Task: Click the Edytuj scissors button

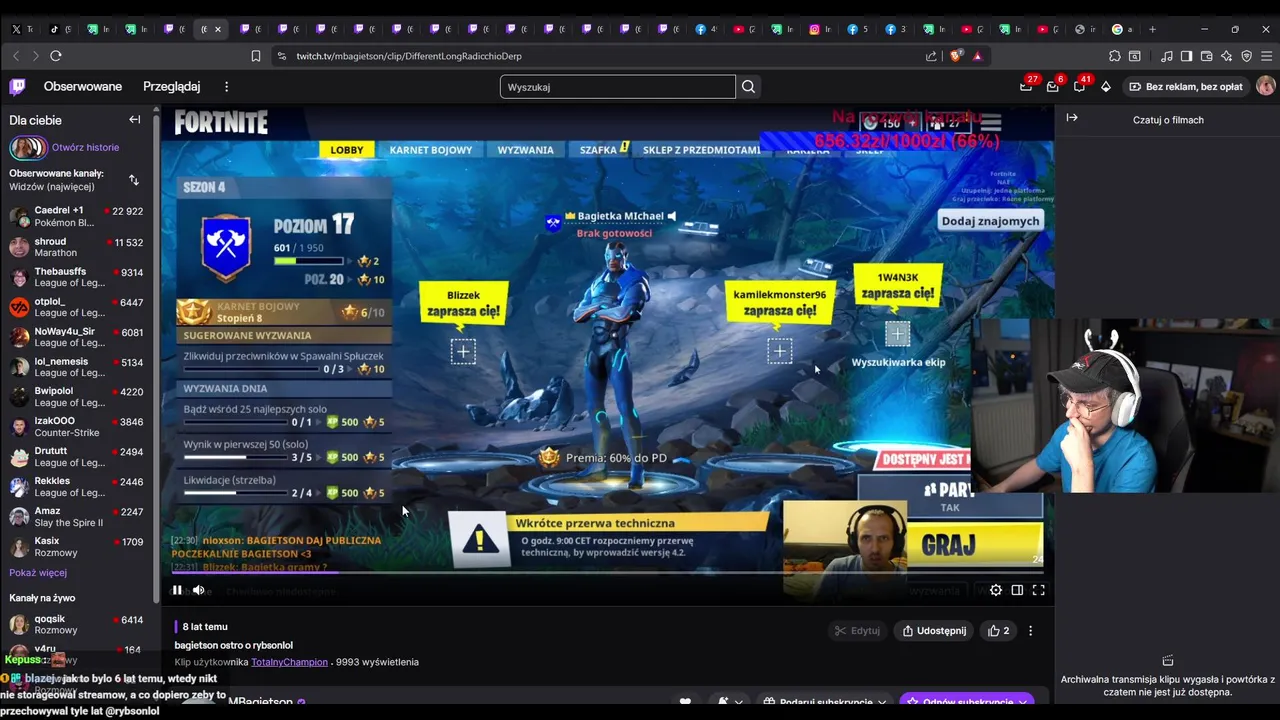Action: click(857, 631)
